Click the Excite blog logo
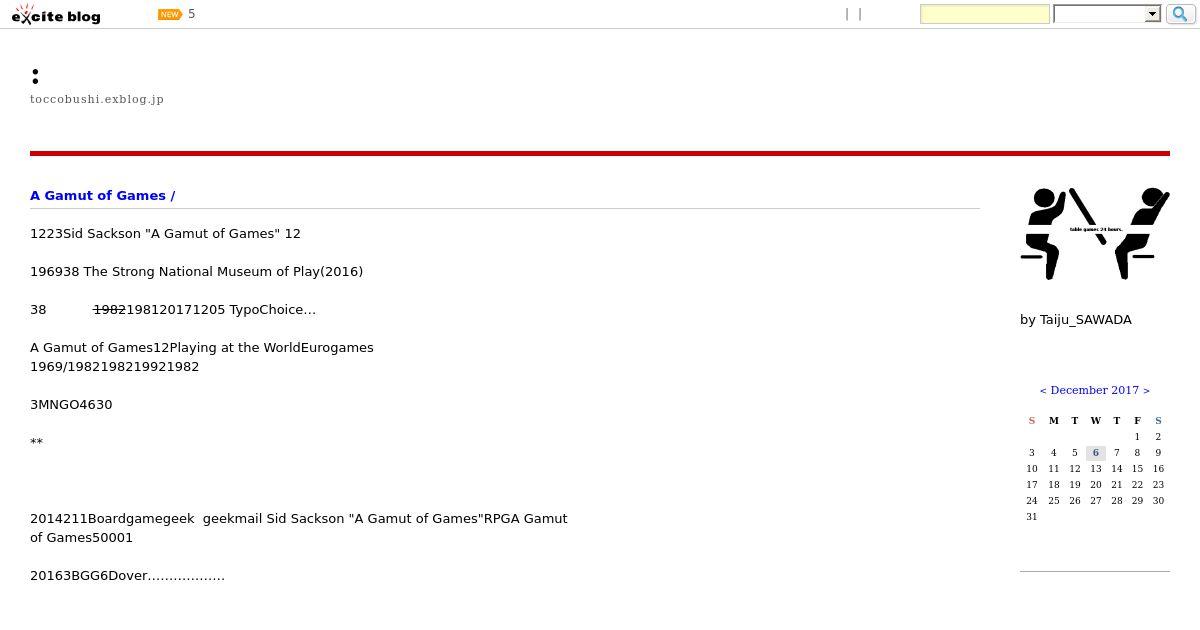The image size is (1200, 630). (x=56, y=14)
